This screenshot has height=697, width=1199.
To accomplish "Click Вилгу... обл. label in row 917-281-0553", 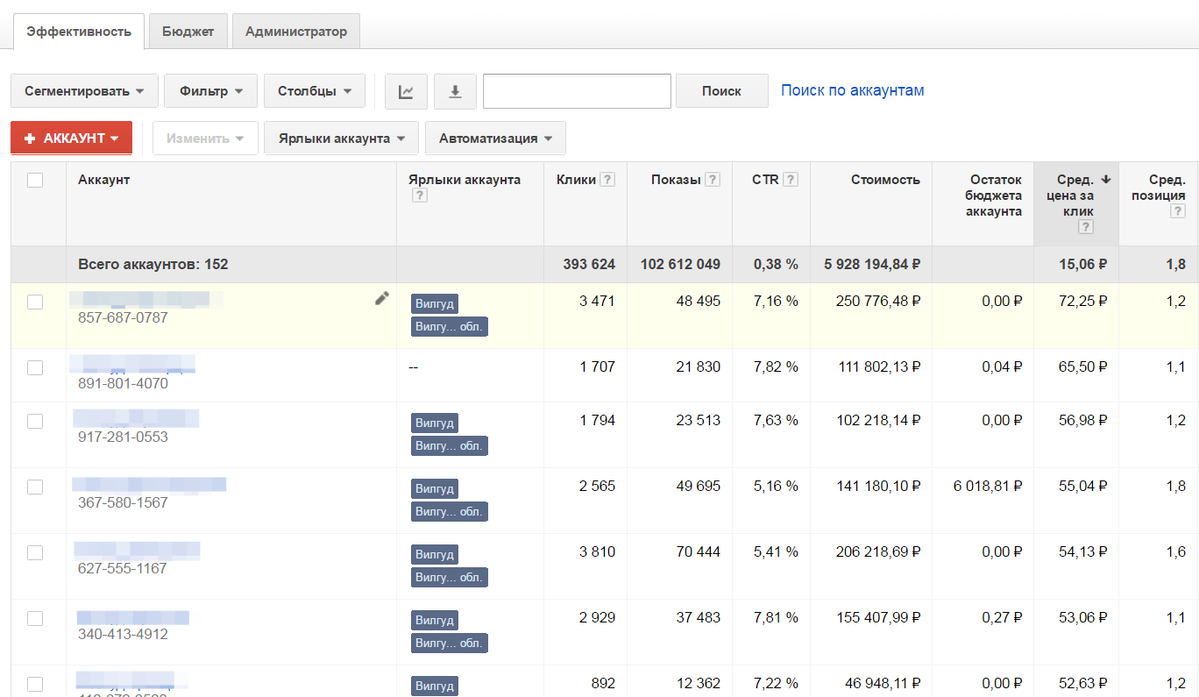I will [x=449, y=446].
